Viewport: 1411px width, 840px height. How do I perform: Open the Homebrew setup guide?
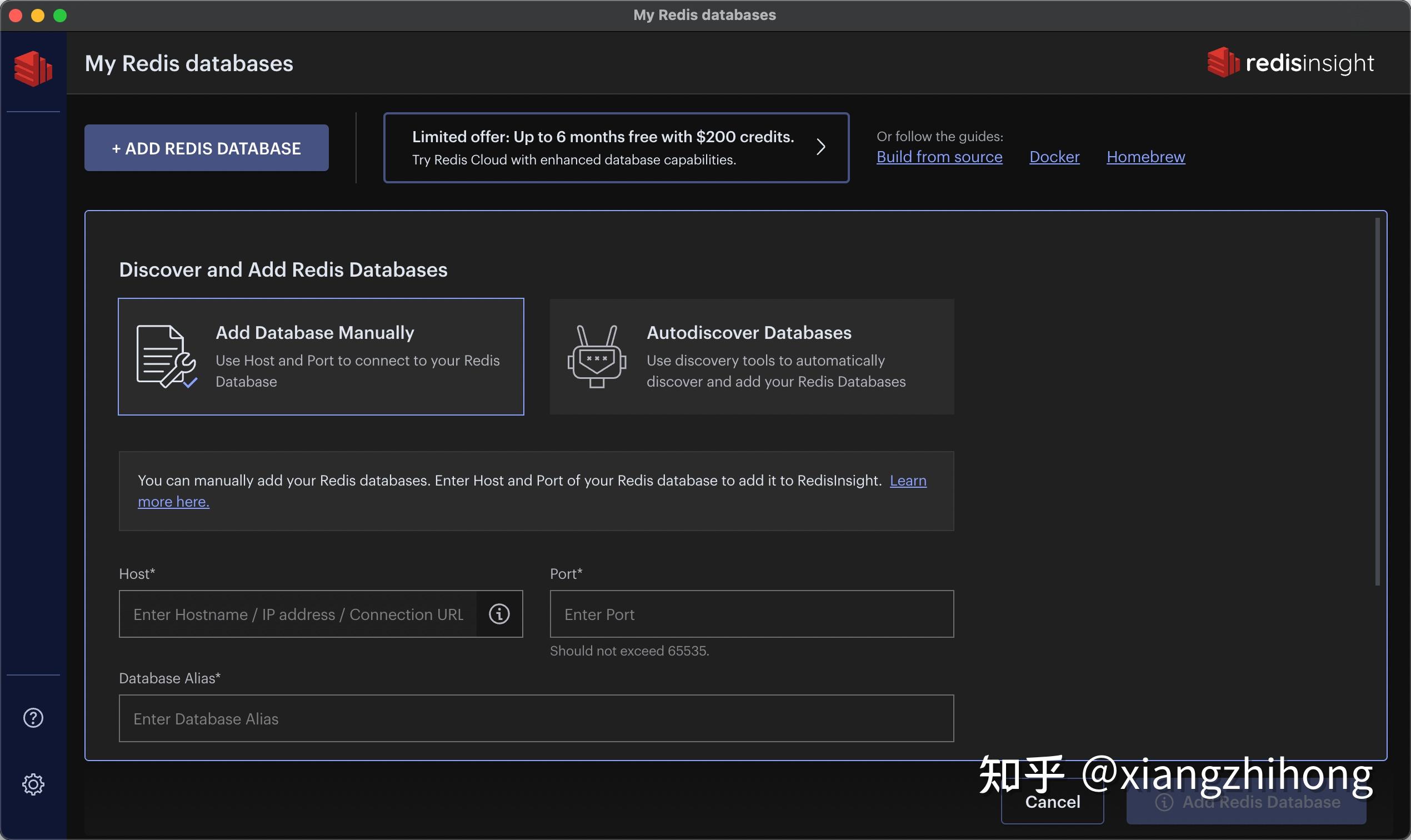coord(1144,157)
